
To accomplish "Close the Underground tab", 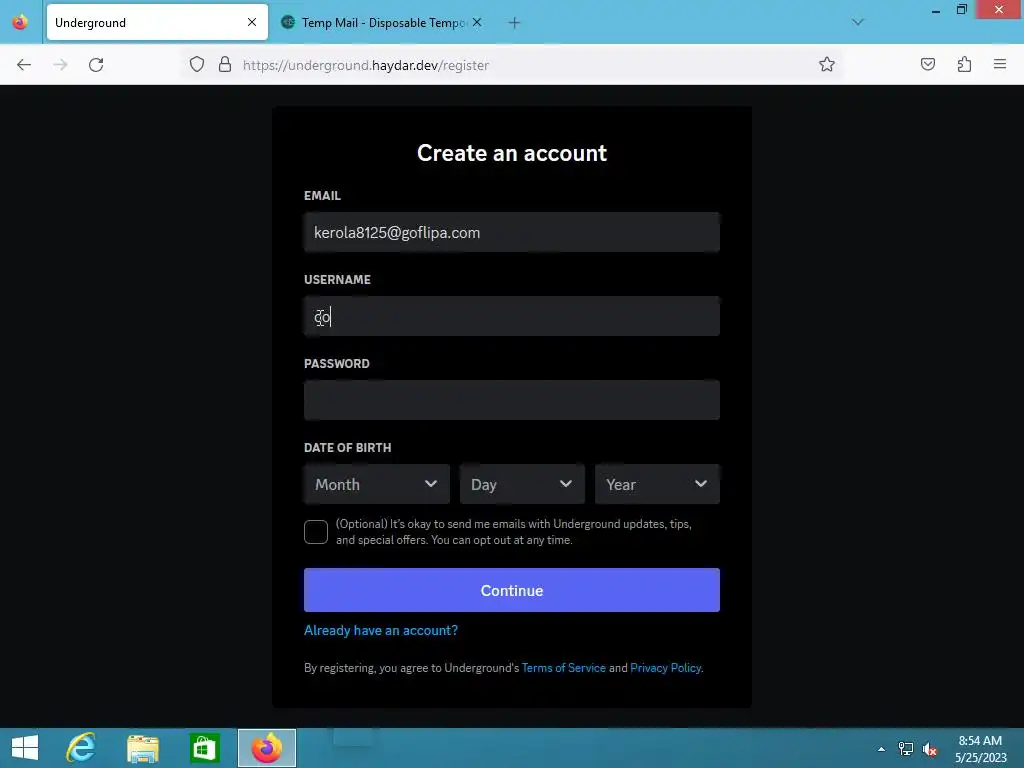I will point(251,22).
